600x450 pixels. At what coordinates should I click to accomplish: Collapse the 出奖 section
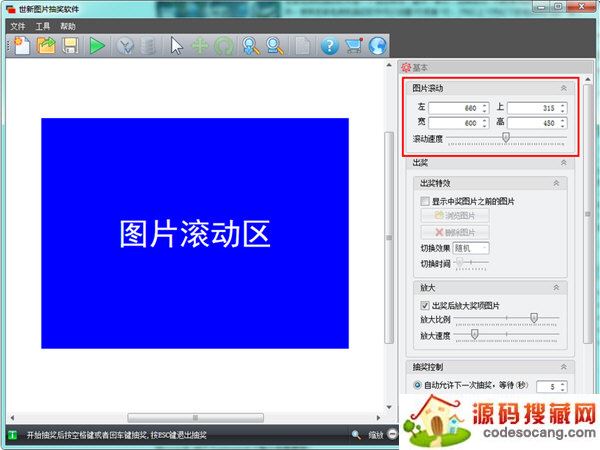[x=564, y=163]
